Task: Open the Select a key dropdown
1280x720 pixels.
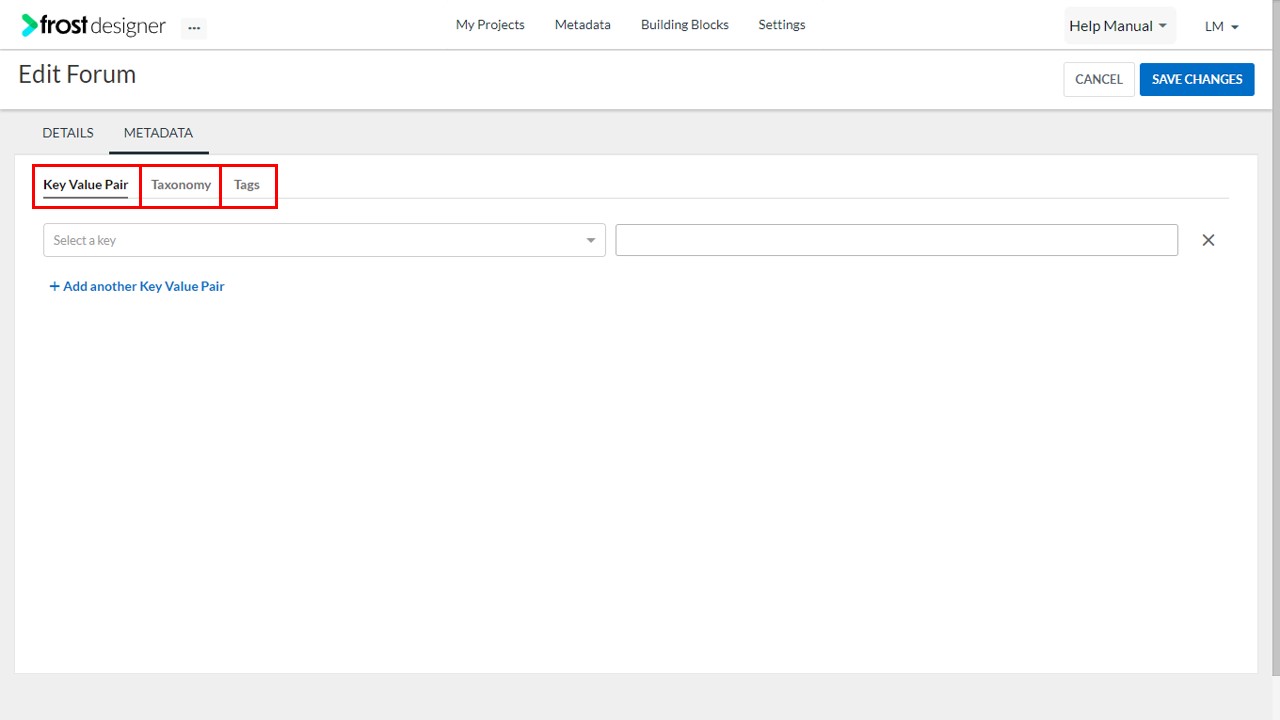Action: click(x=324, y=240)
